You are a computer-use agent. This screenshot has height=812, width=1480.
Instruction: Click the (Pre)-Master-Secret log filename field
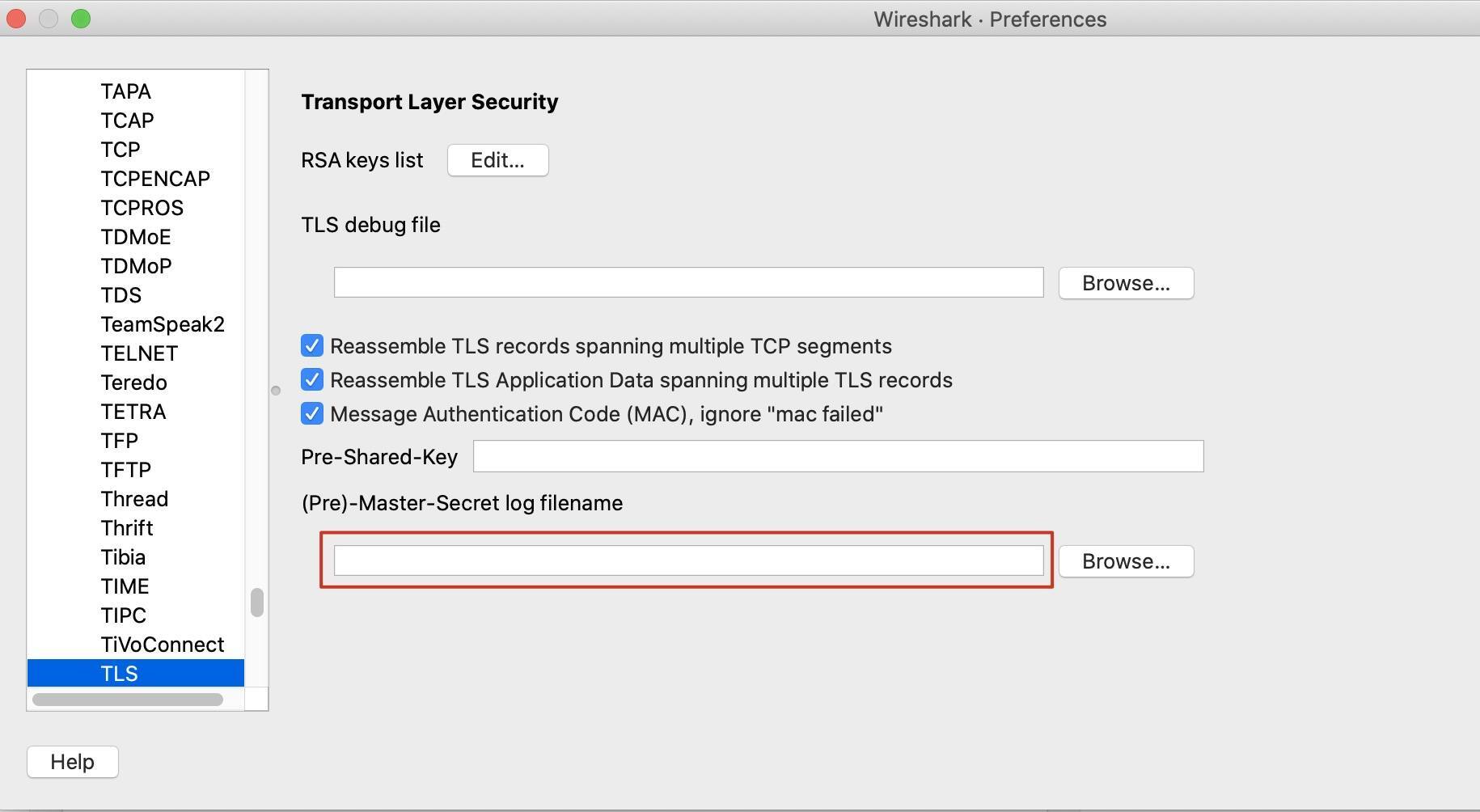tap(688, 560)
